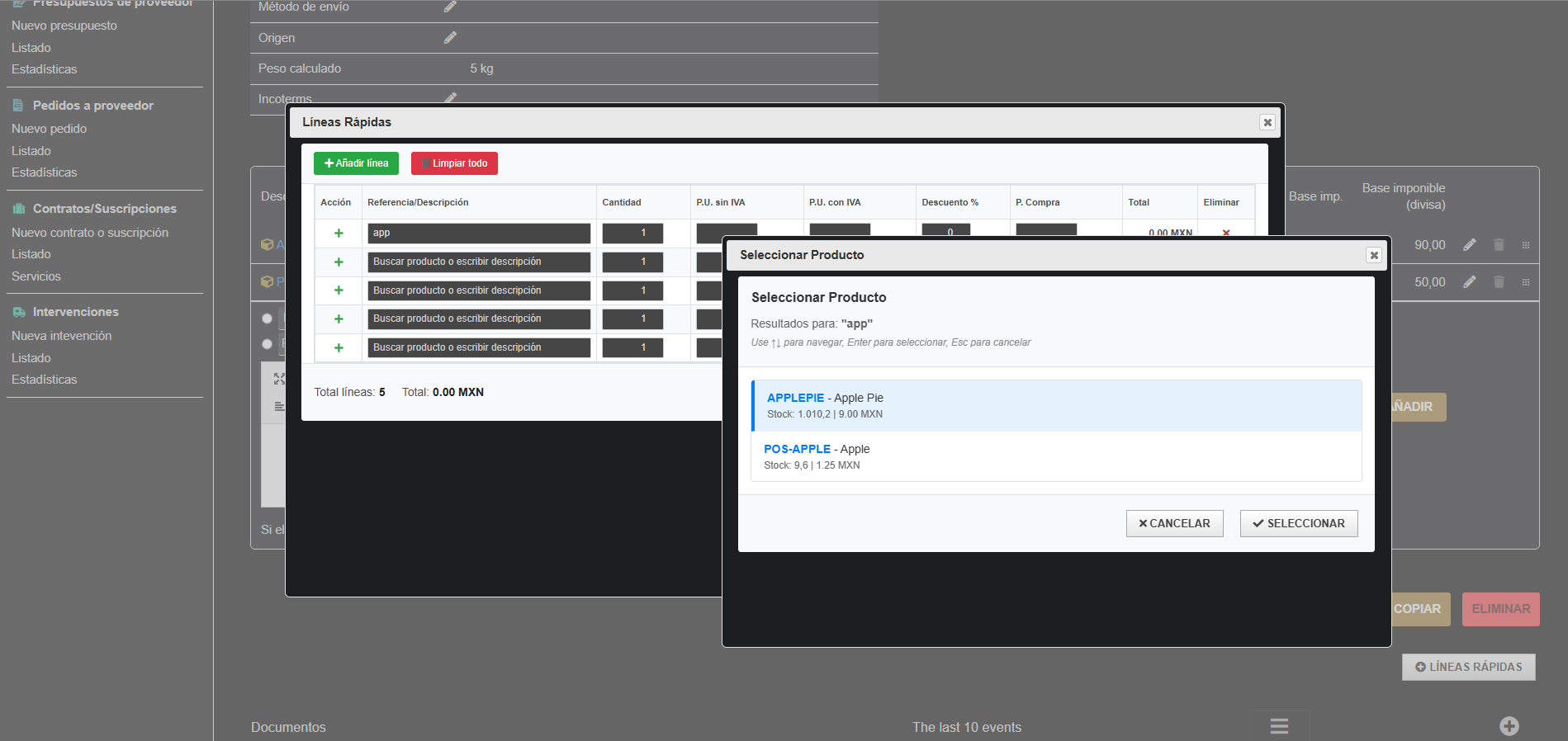Open Nuevo pedido in sidebar
Image resolution: width=1568 pixels, height=741 pixels.
pyautogui.click(x=49, y=129)
